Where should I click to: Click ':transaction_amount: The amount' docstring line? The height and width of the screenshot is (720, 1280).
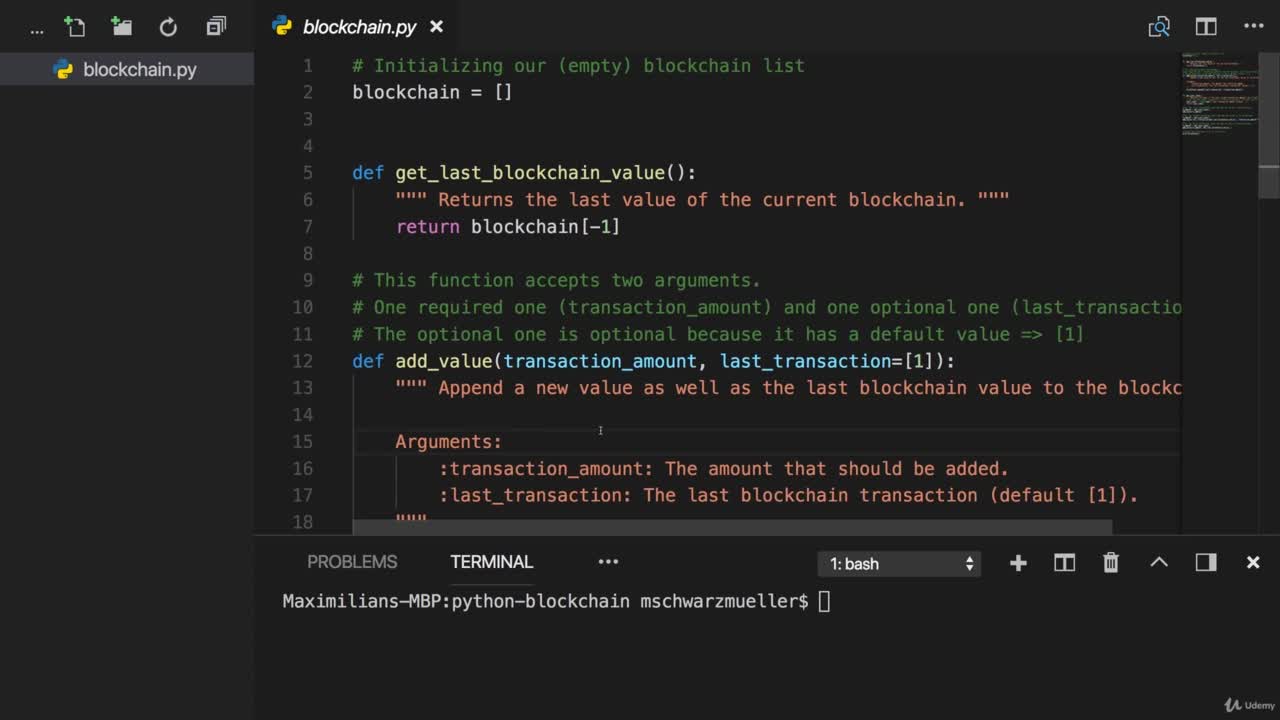724,469
